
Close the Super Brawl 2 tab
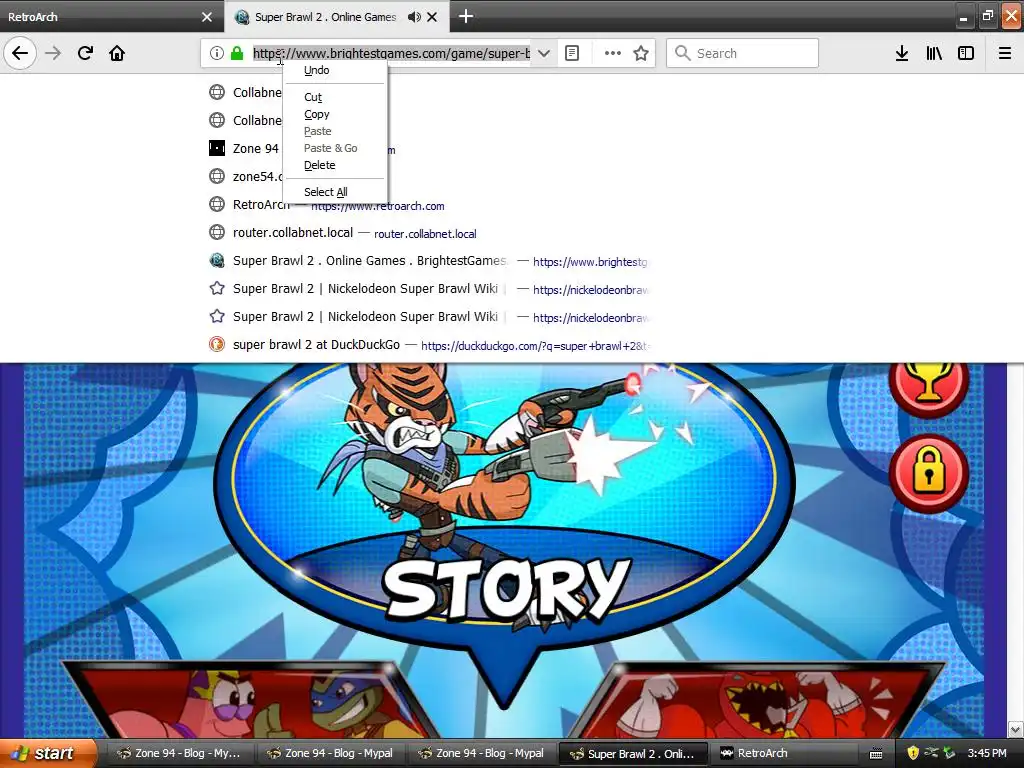point(432,17)
